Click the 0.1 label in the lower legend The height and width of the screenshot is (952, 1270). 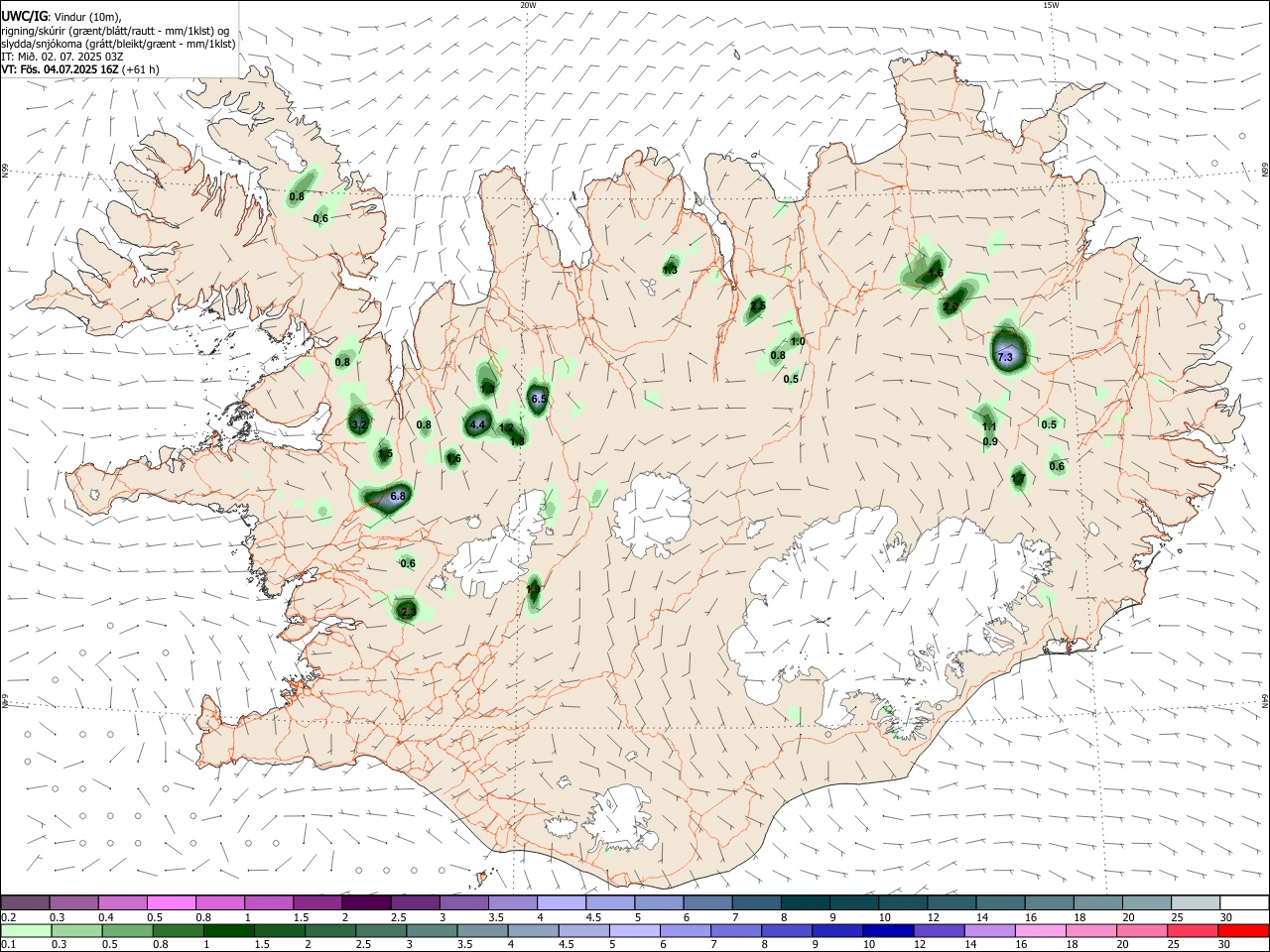9,945
